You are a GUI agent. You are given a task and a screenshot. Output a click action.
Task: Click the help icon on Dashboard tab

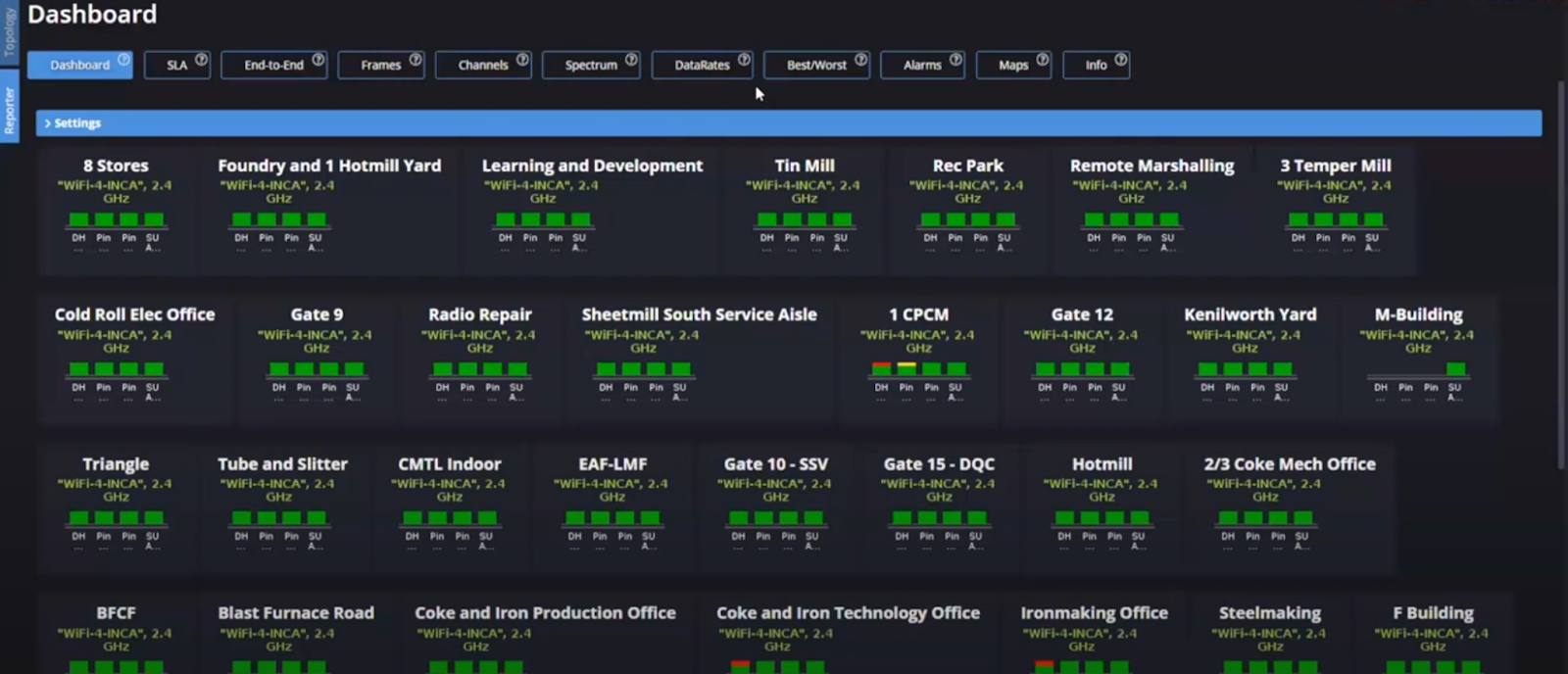click(123, 60)
